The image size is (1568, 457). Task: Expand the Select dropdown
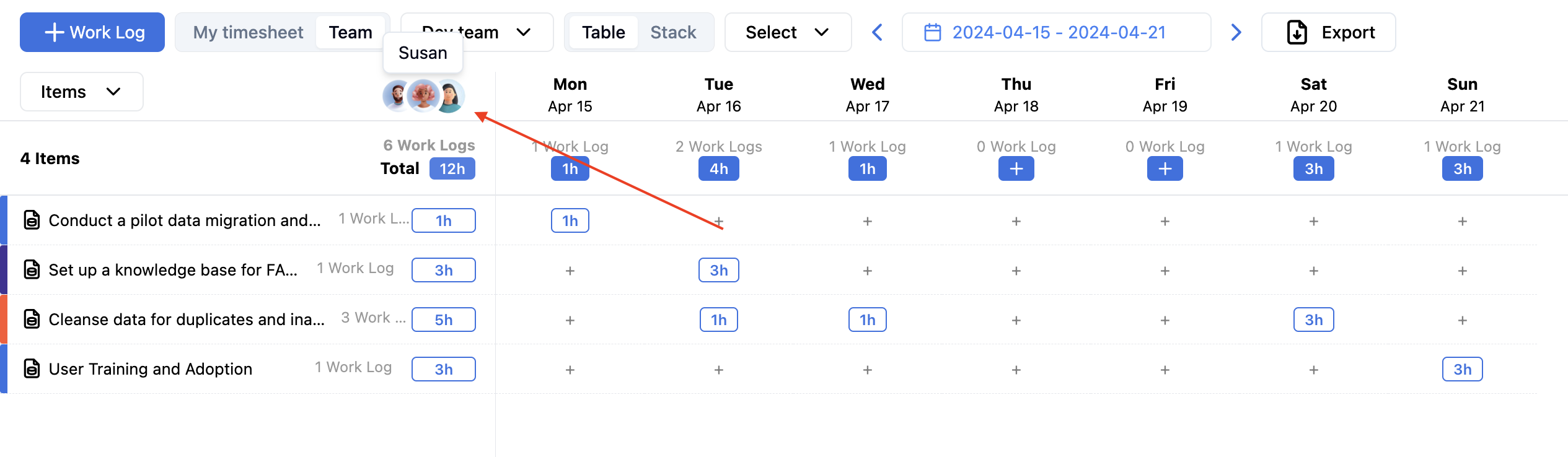787,32
